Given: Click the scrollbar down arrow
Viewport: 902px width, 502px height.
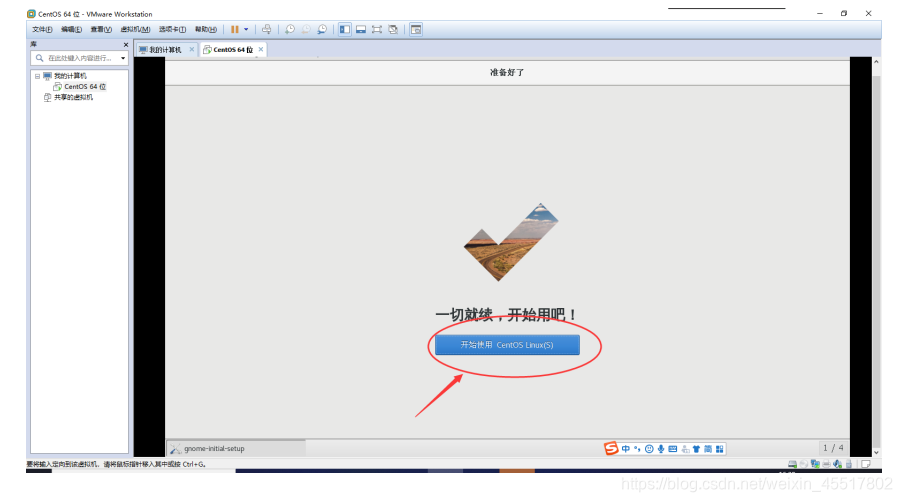Looking at the screenshot, I should (x=877, y=453).
